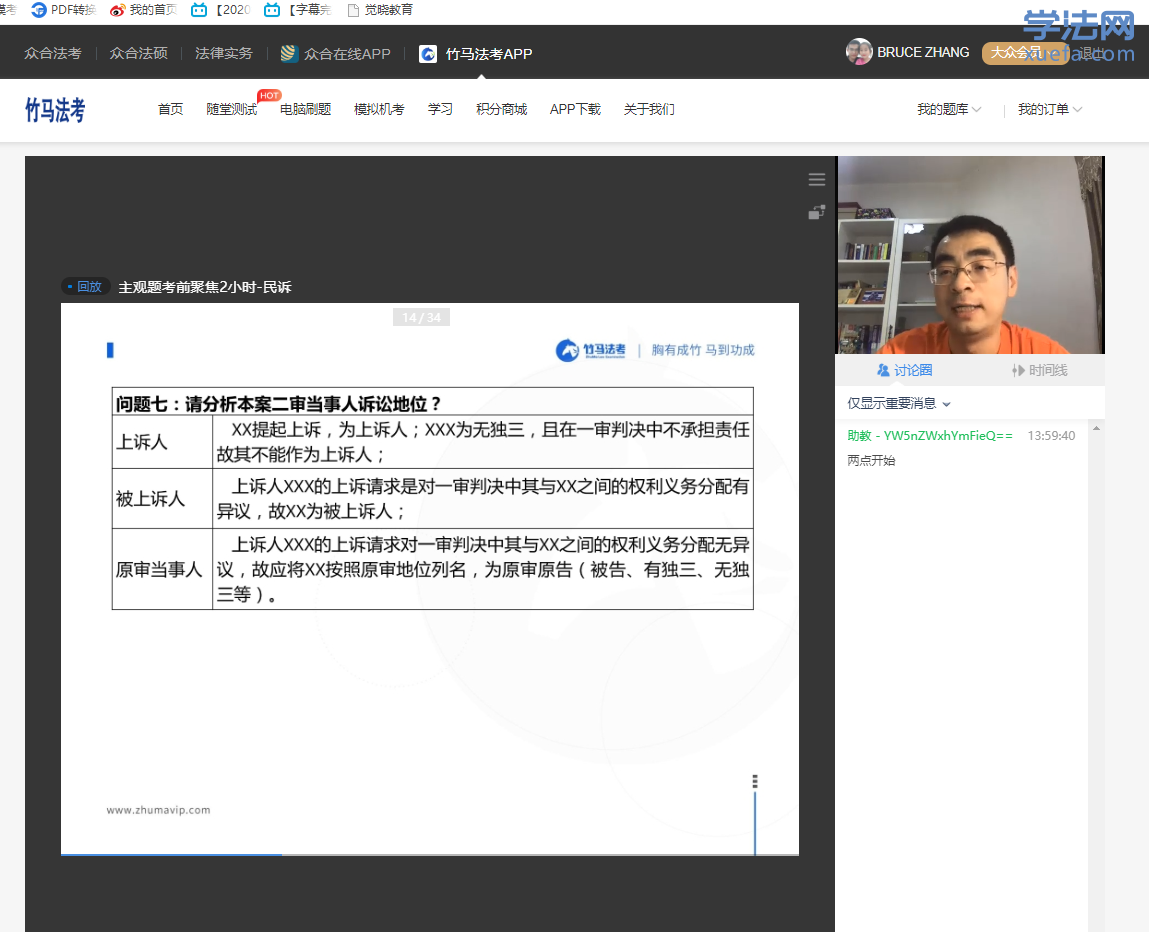The height and width of the screenshot is (932, 1149).
Task: Expand the 我的题库 dropdown
Action: [x=949, y=109]
